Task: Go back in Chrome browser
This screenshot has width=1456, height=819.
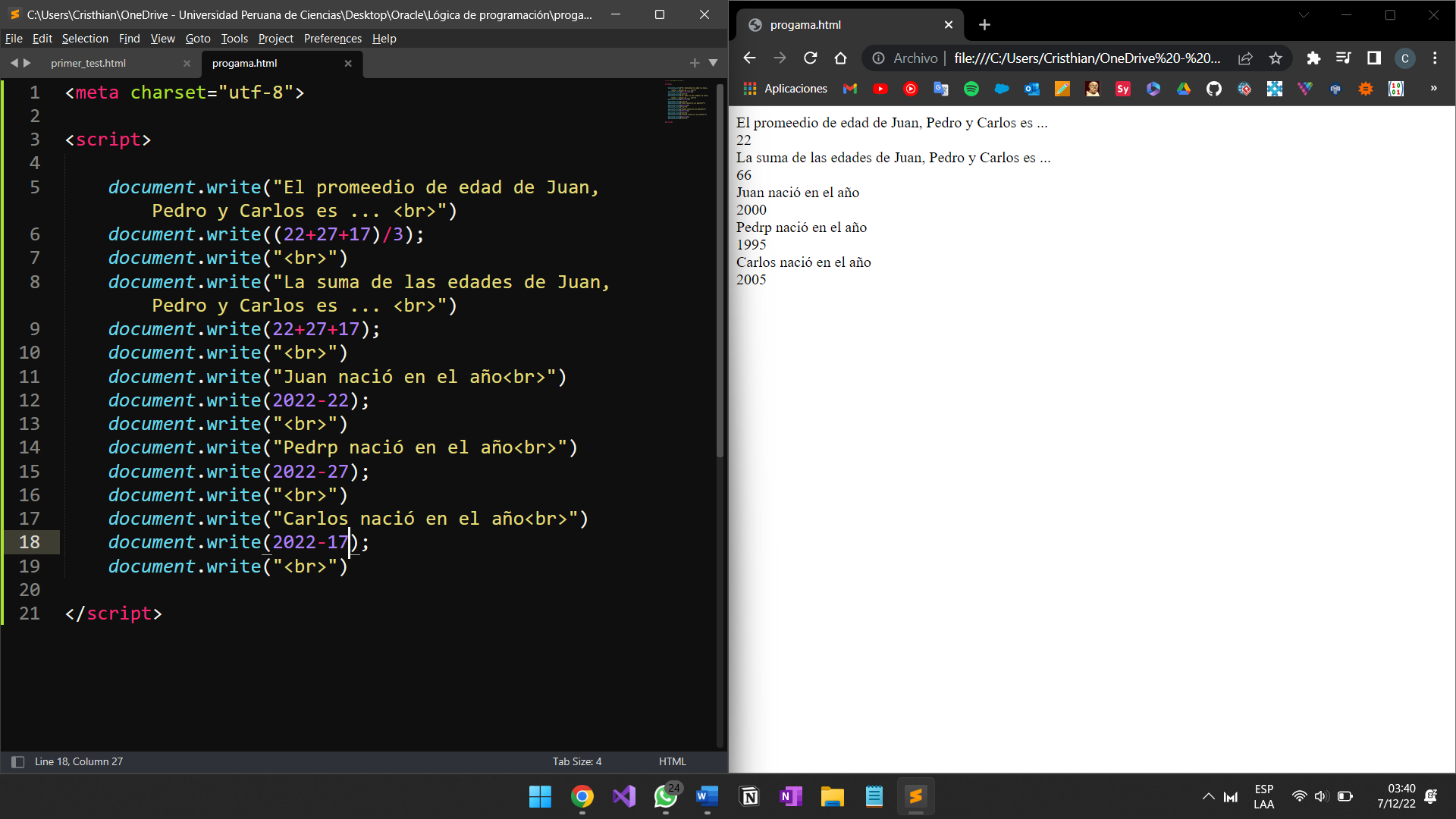Action: coord(750,58)
